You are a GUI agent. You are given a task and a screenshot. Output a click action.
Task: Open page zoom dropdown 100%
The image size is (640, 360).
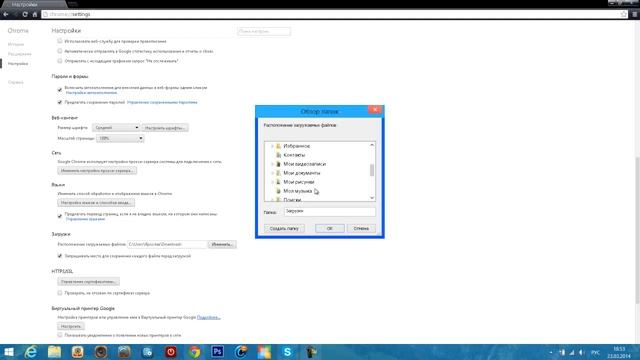coord(120,138)
